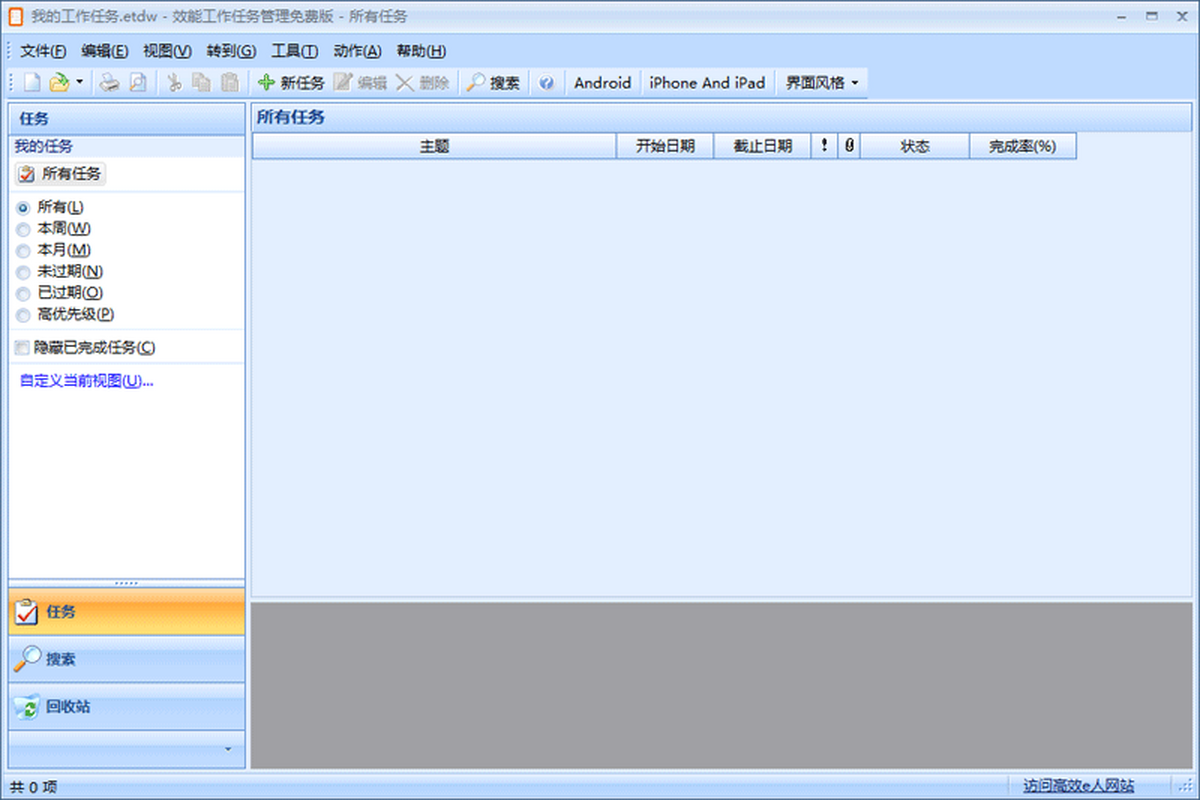Open the 工具(T) menu

[294, 51]
